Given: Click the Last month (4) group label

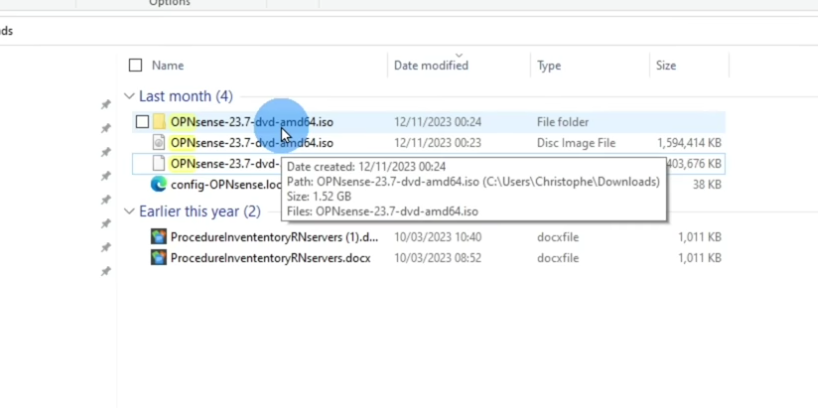Looking at the screenshot, I should [185, 97].
